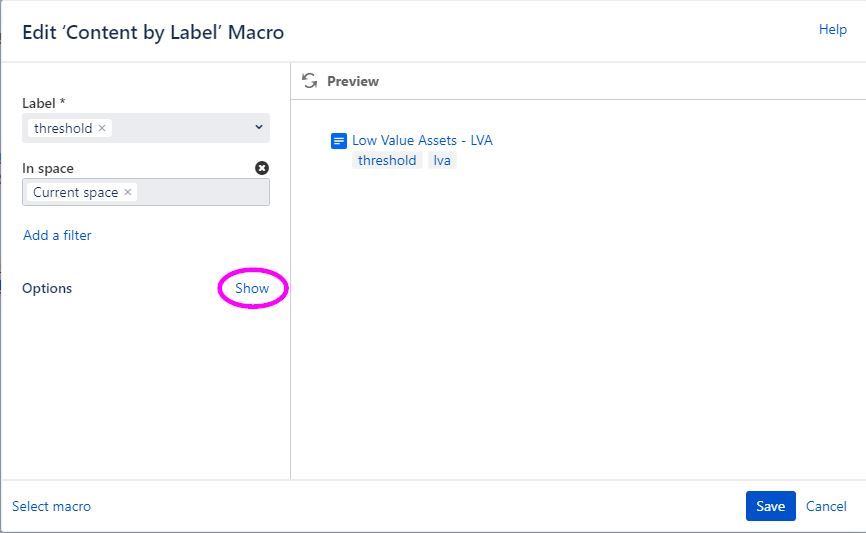Screen dimensions: 866x533
Task: Cancel editing the macro
Action: click(x=826, y=506)
